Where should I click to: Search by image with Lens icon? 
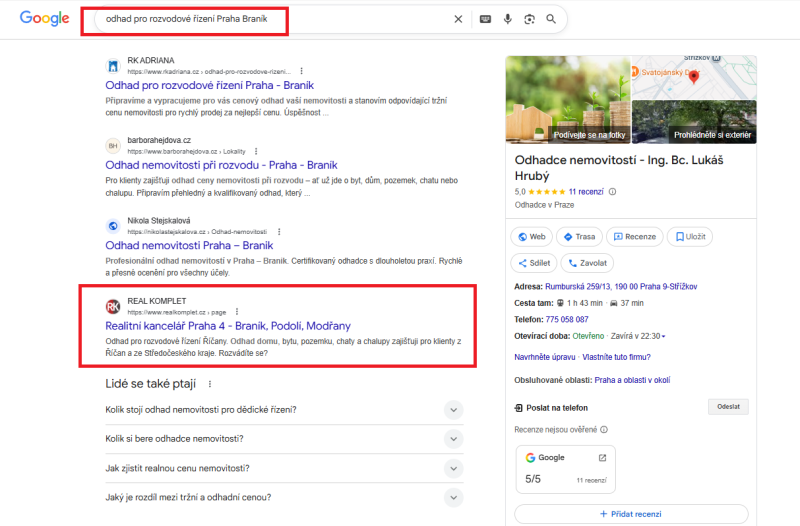[x=529, y=19]
